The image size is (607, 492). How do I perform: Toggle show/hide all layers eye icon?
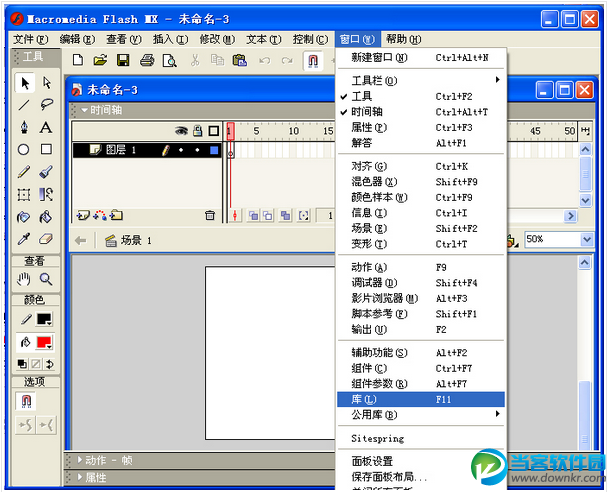(181, 131)
